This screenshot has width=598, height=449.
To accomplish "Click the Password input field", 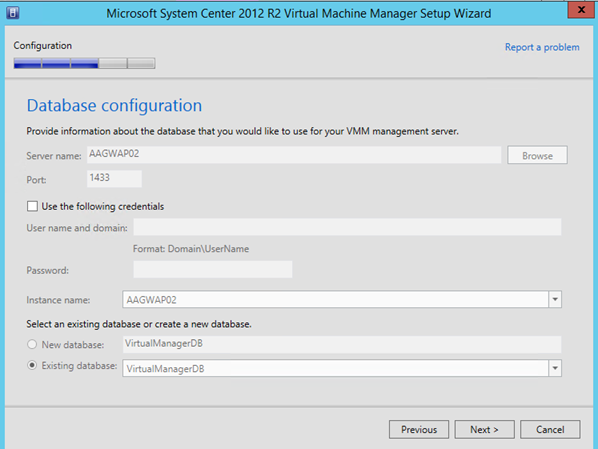I will [x=212, y=269].
